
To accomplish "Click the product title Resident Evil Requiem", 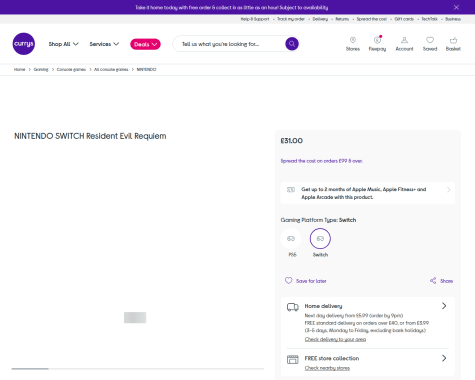I will tap(90, 136).
